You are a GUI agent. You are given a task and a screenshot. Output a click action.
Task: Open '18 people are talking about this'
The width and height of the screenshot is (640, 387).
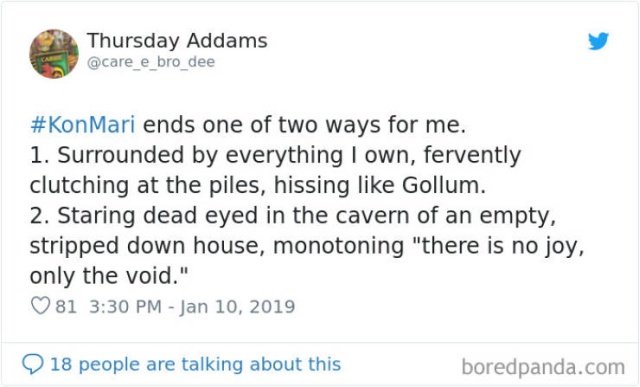pos(195,364)
